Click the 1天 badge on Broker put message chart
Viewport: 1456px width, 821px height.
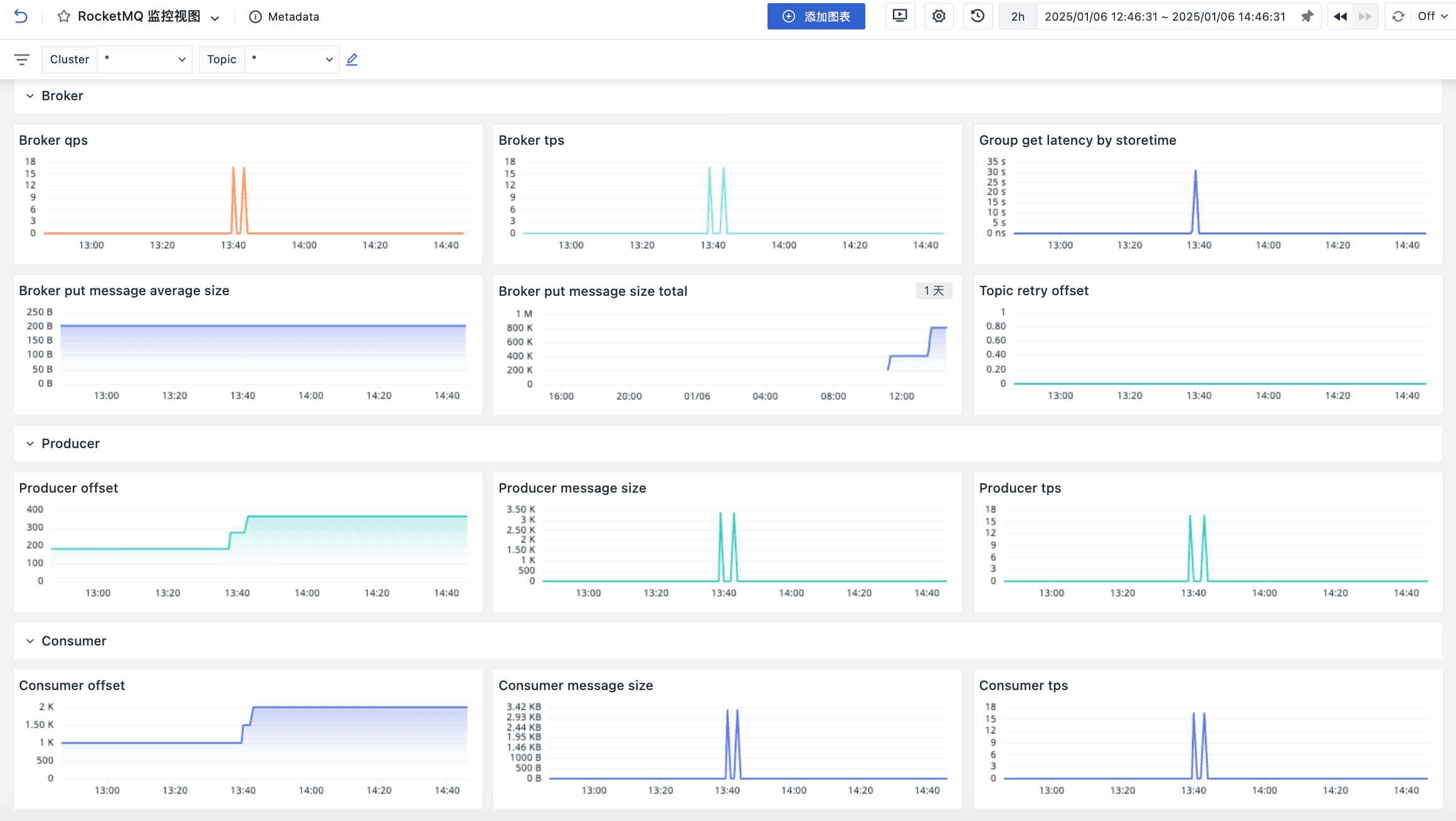click(x=934, y=291)
